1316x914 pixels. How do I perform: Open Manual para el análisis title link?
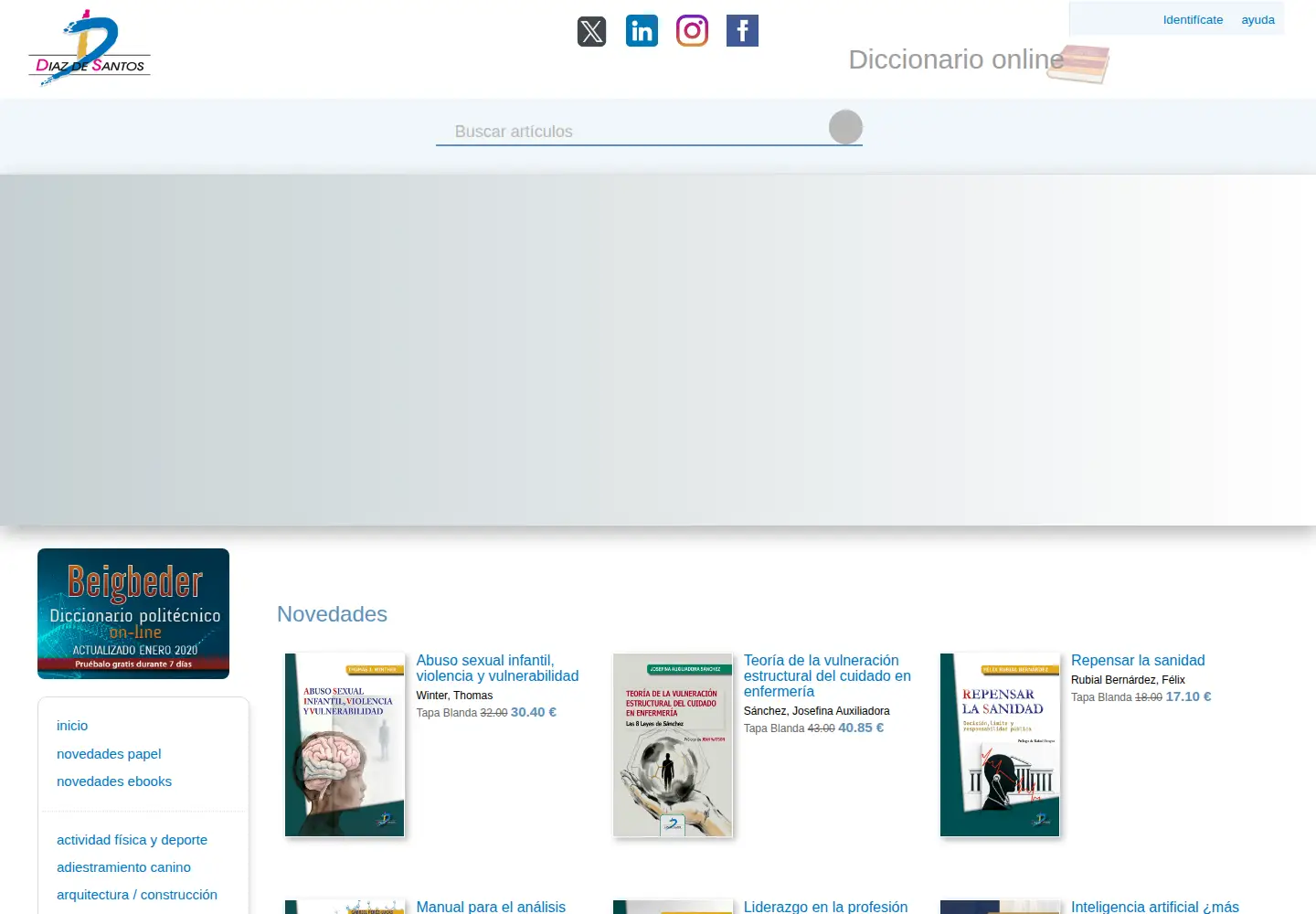(x=491, y=907)
